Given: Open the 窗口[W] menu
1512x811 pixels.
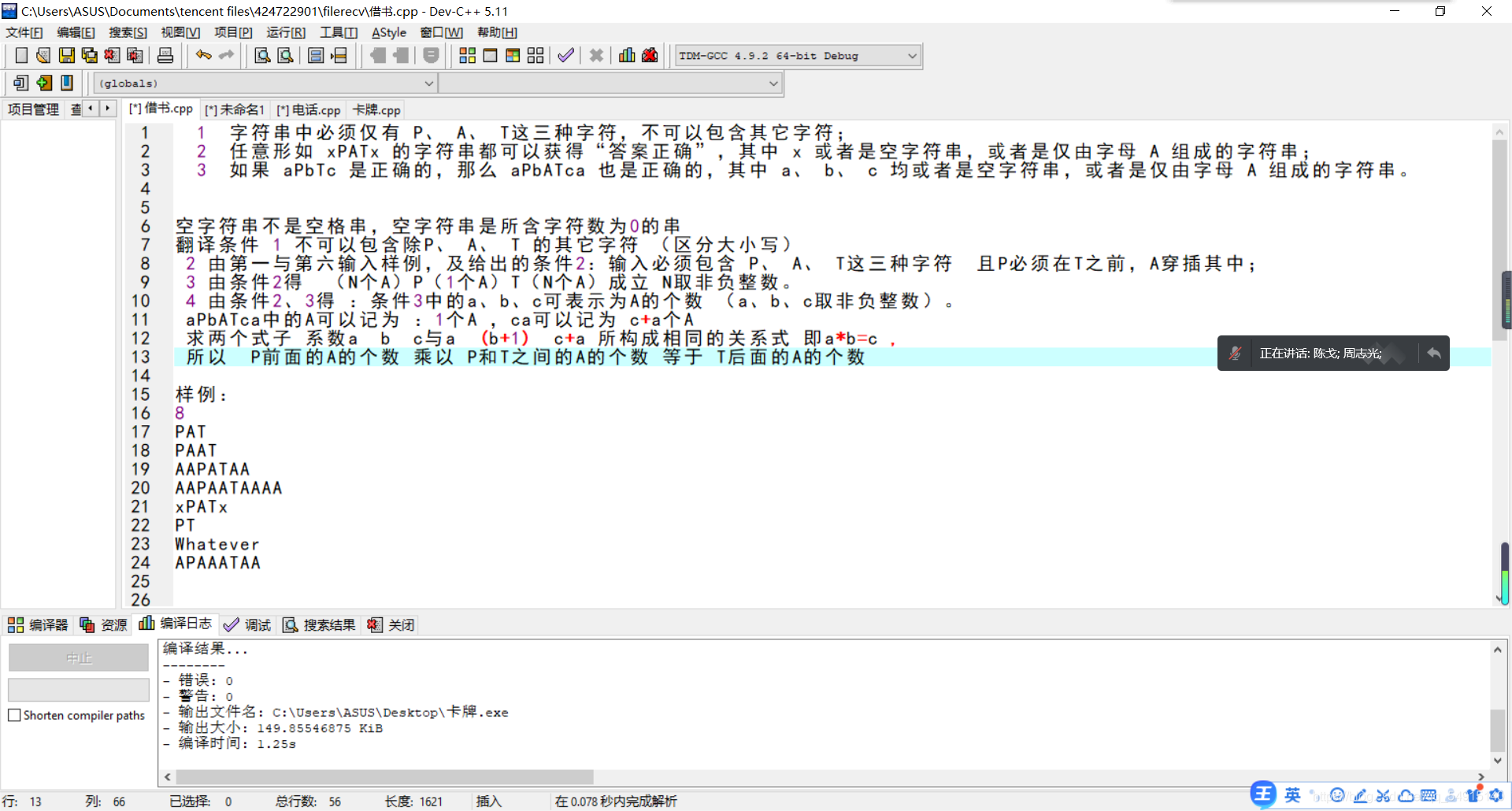Looking at the screenshot, I should 441,32.
